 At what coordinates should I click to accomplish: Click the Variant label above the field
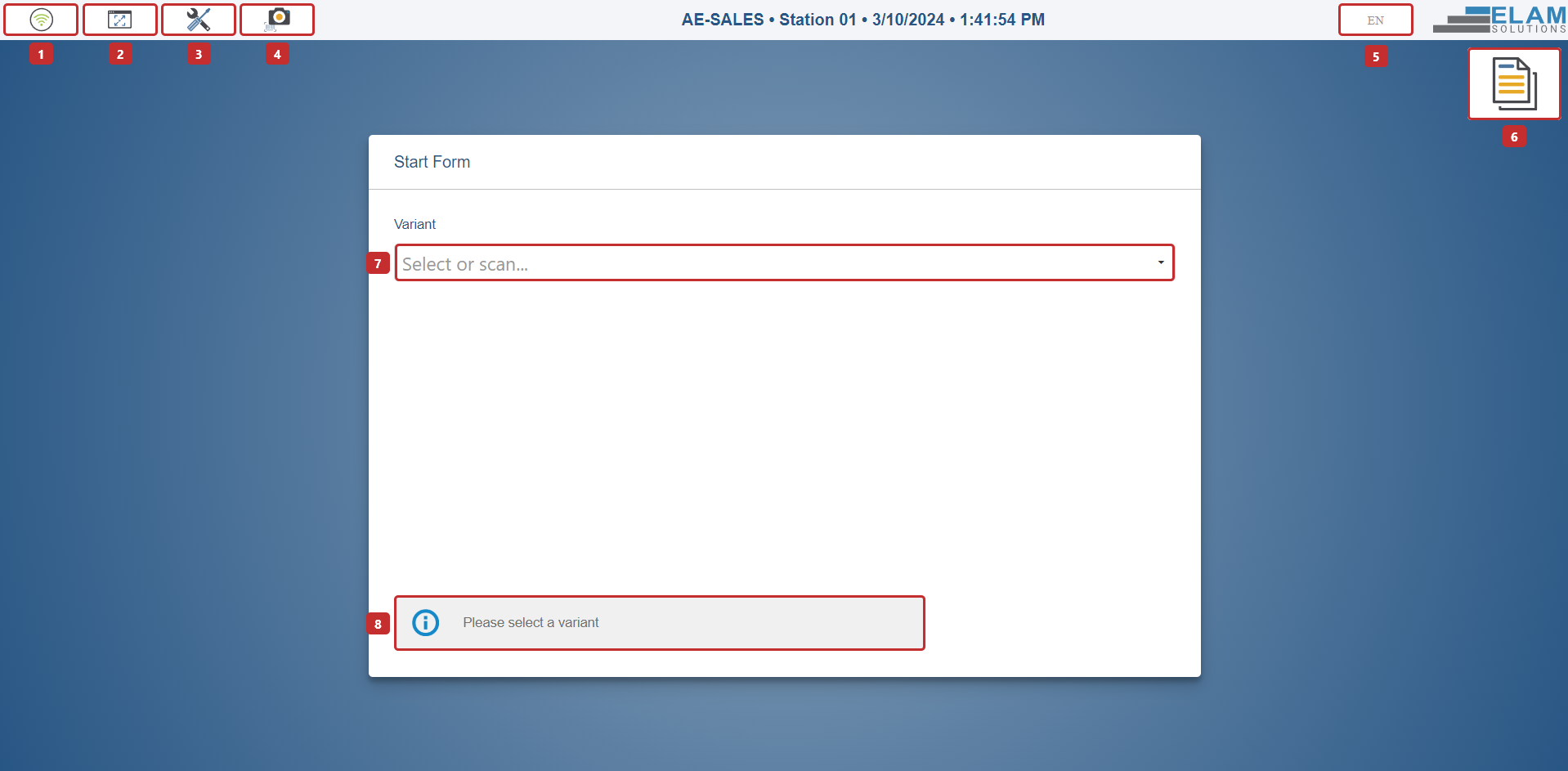(414, 223)
